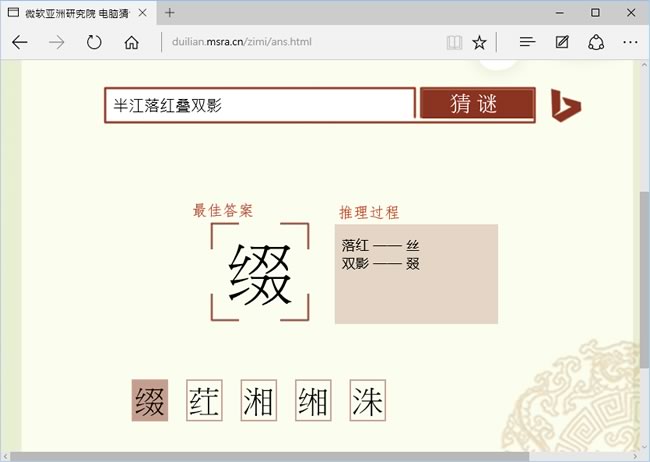
Task: Click the large best answer character 缀
Action: [260, 274]
